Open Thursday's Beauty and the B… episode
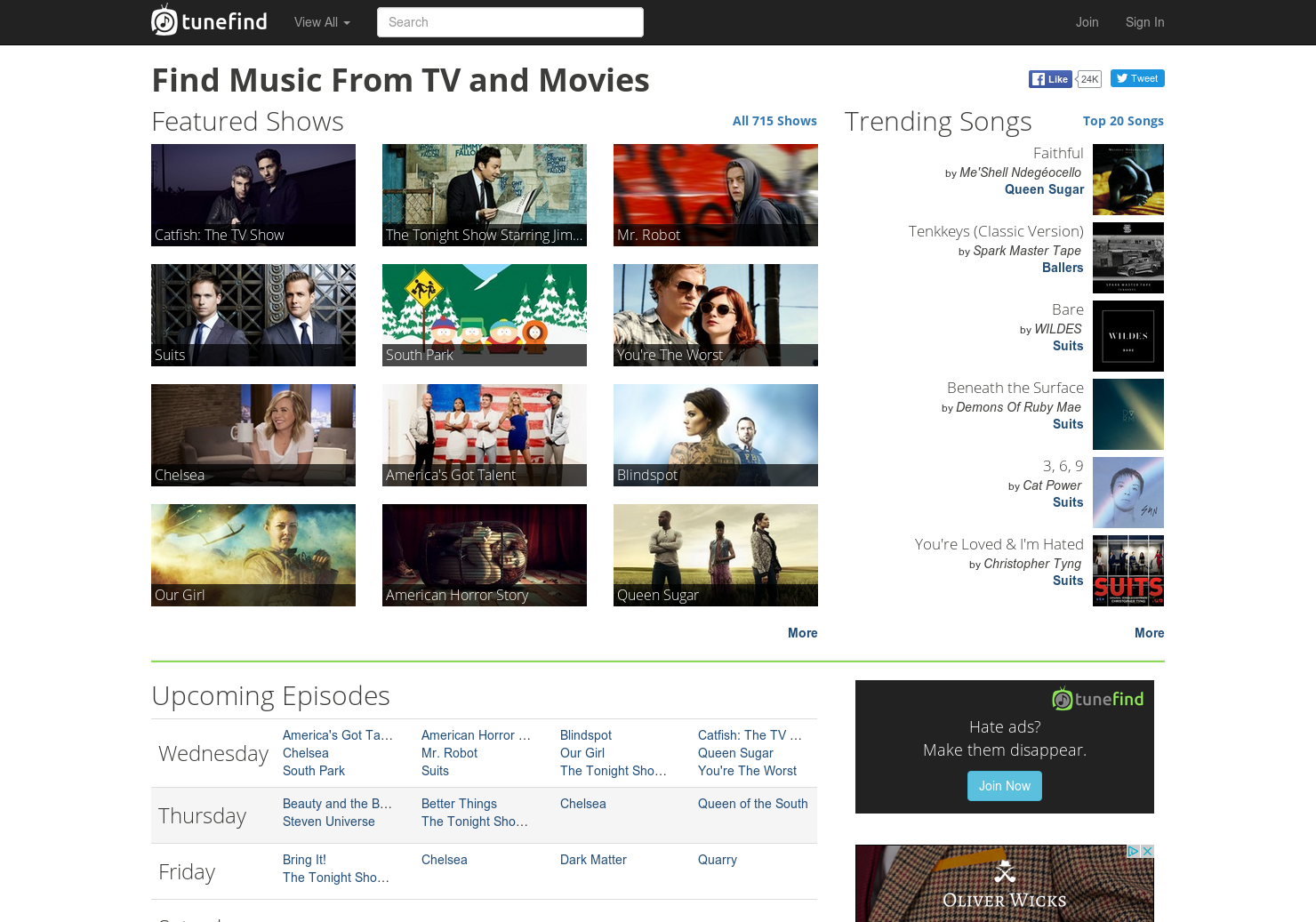Image resolution: width=1316 pixels, height=922 pixels. click(x=337, y=804)
